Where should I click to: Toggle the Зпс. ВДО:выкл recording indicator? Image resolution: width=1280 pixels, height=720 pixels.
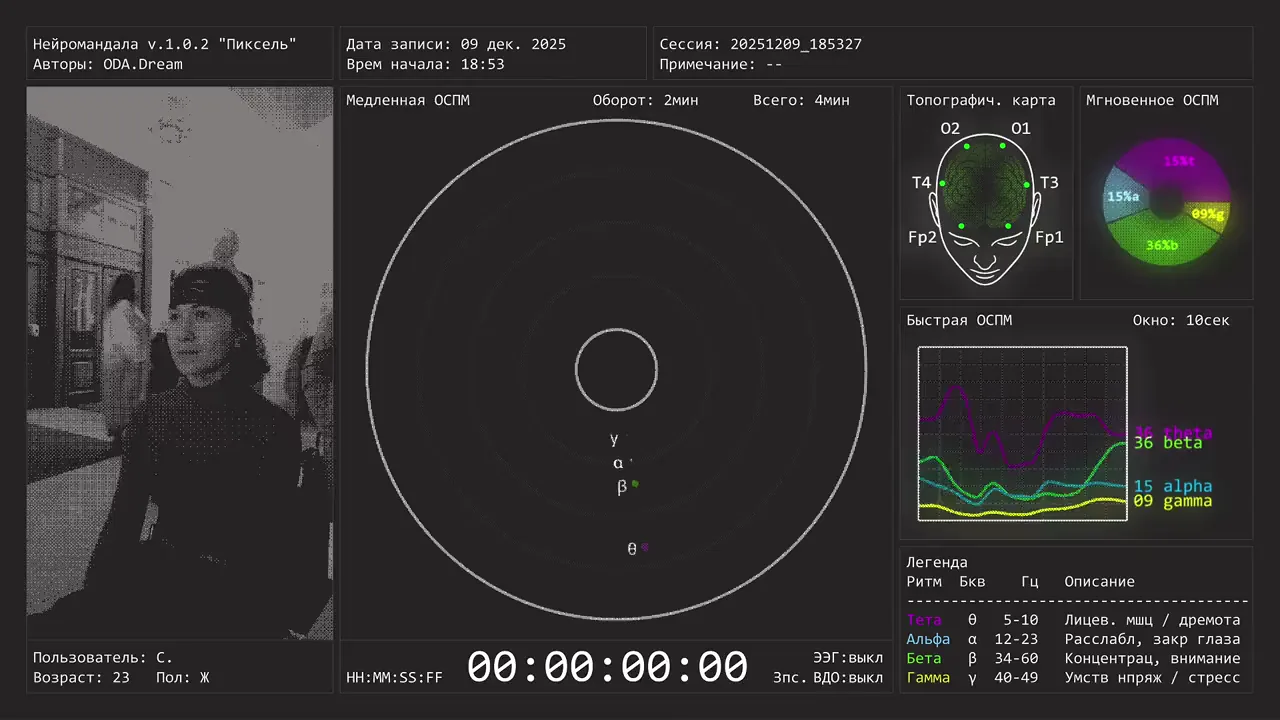(x=828, y=678)
